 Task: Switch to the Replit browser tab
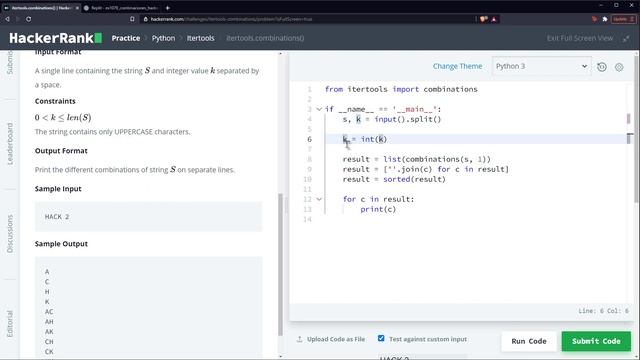pyautogui.click(x=121, y=8)
